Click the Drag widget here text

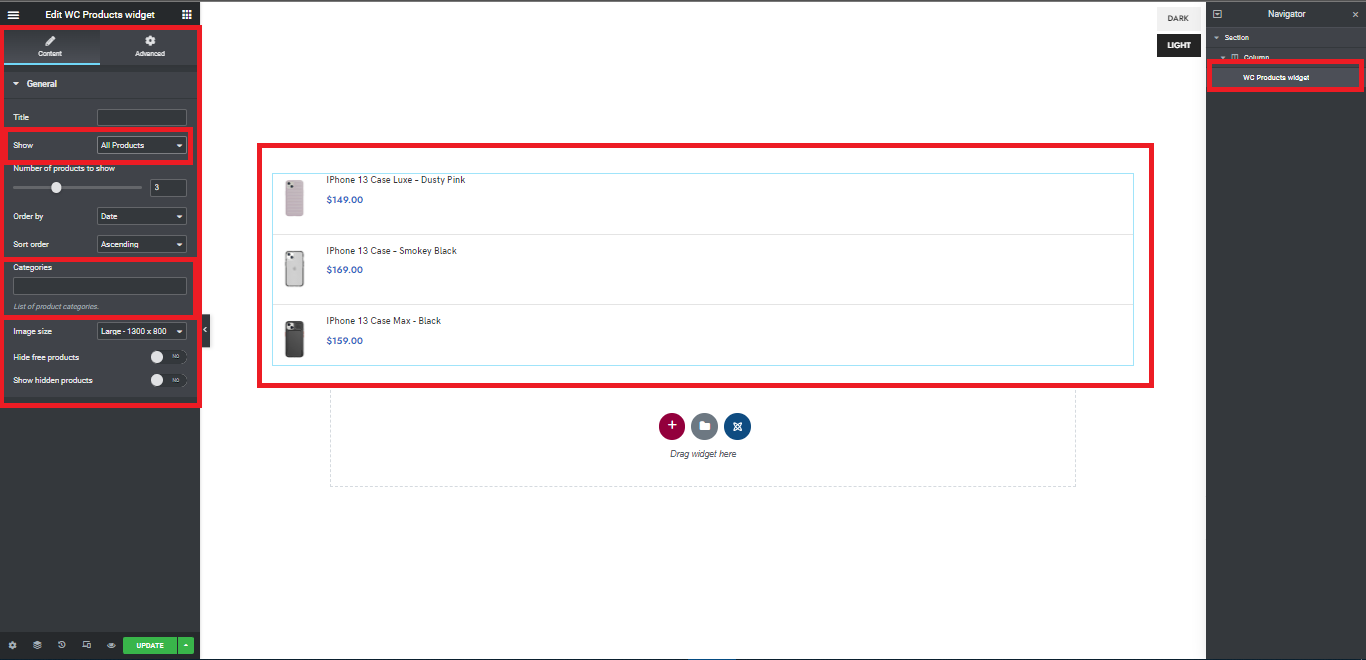pos(703,454)
